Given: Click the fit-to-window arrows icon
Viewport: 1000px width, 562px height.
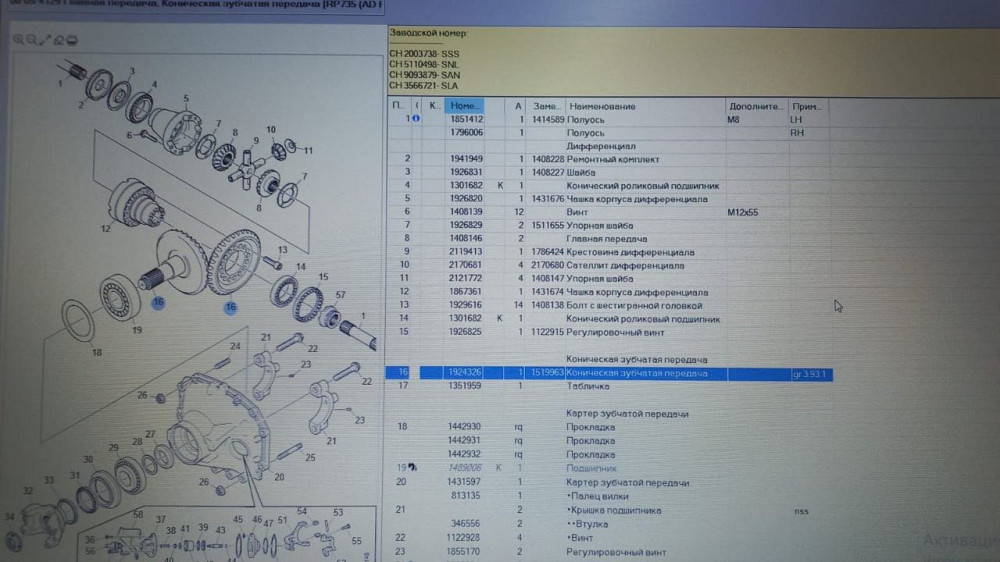Looking at the screenshot, I should [46, 40].
